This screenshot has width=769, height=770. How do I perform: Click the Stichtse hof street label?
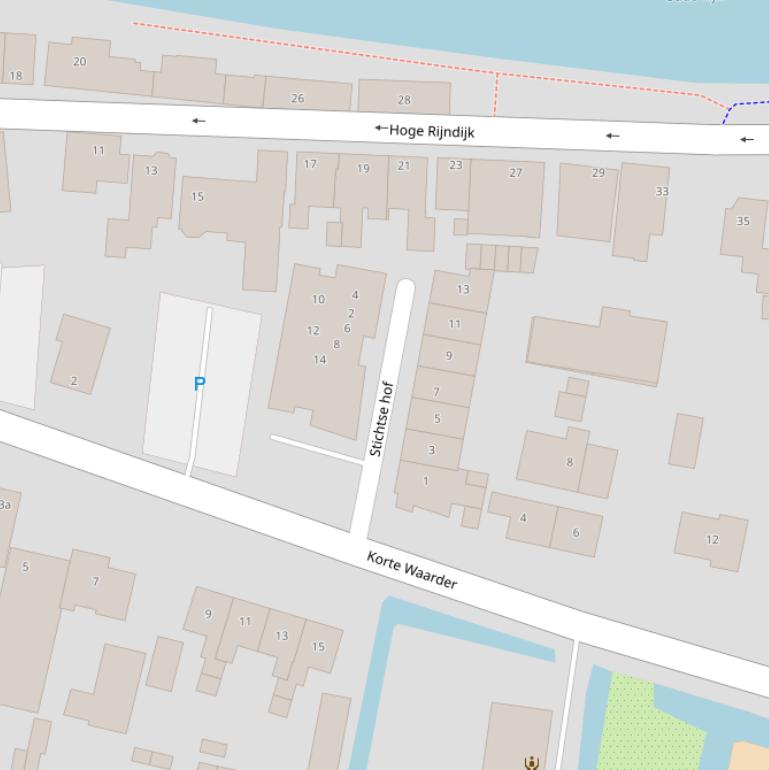coord(381,419)
